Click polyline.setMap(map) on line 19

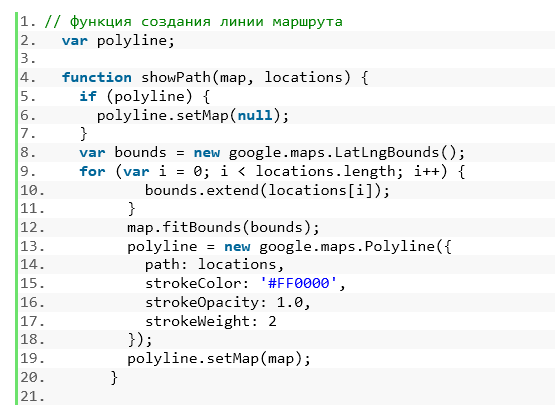pyautogui.click(x=219, y=359)
